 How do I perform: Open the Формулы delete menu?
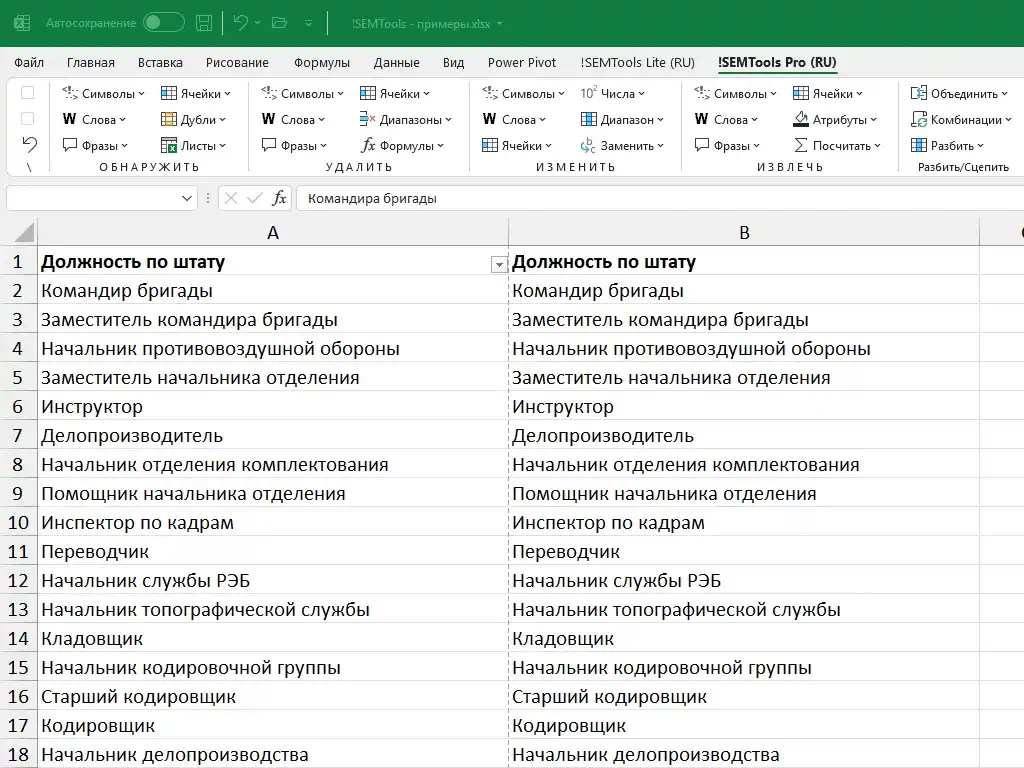click(402, 146)
